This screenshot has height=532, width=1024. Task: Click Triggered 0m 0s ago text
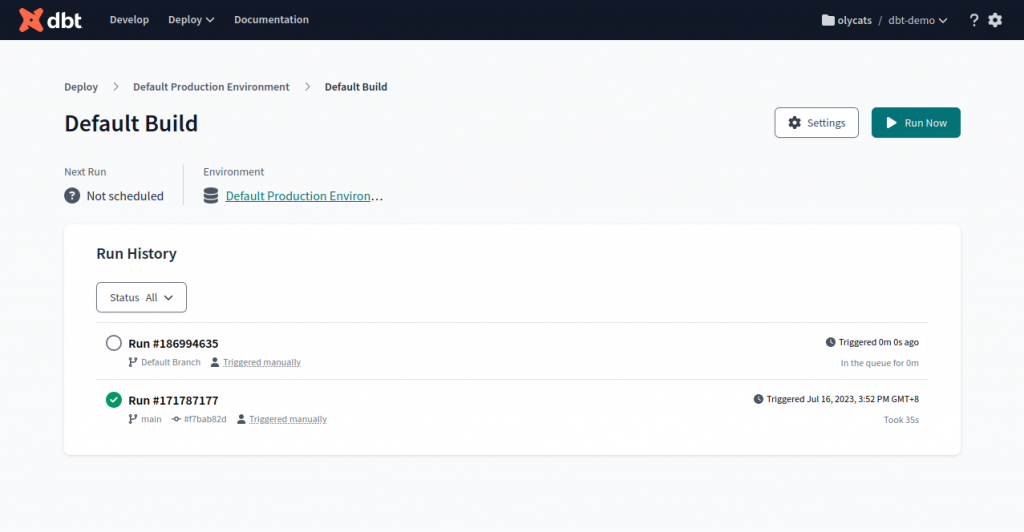[x=878, y=342]
